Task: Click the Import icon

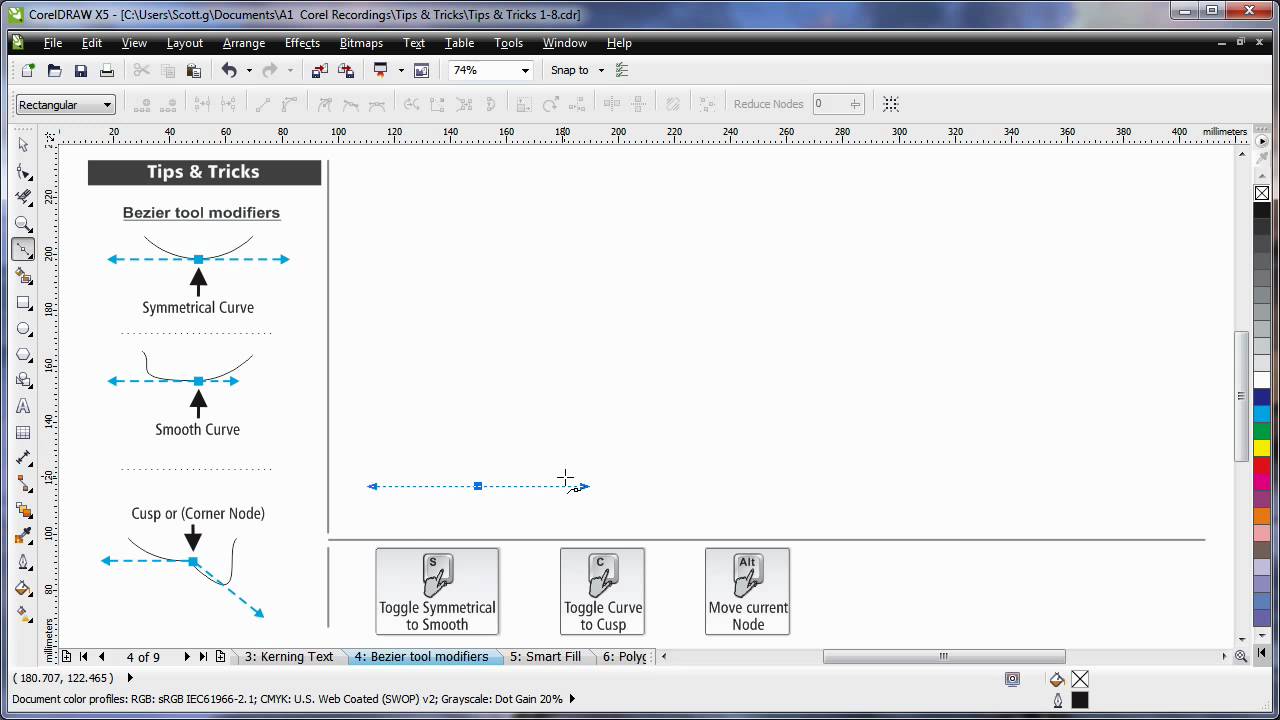Action: click(x=319, y=70)
